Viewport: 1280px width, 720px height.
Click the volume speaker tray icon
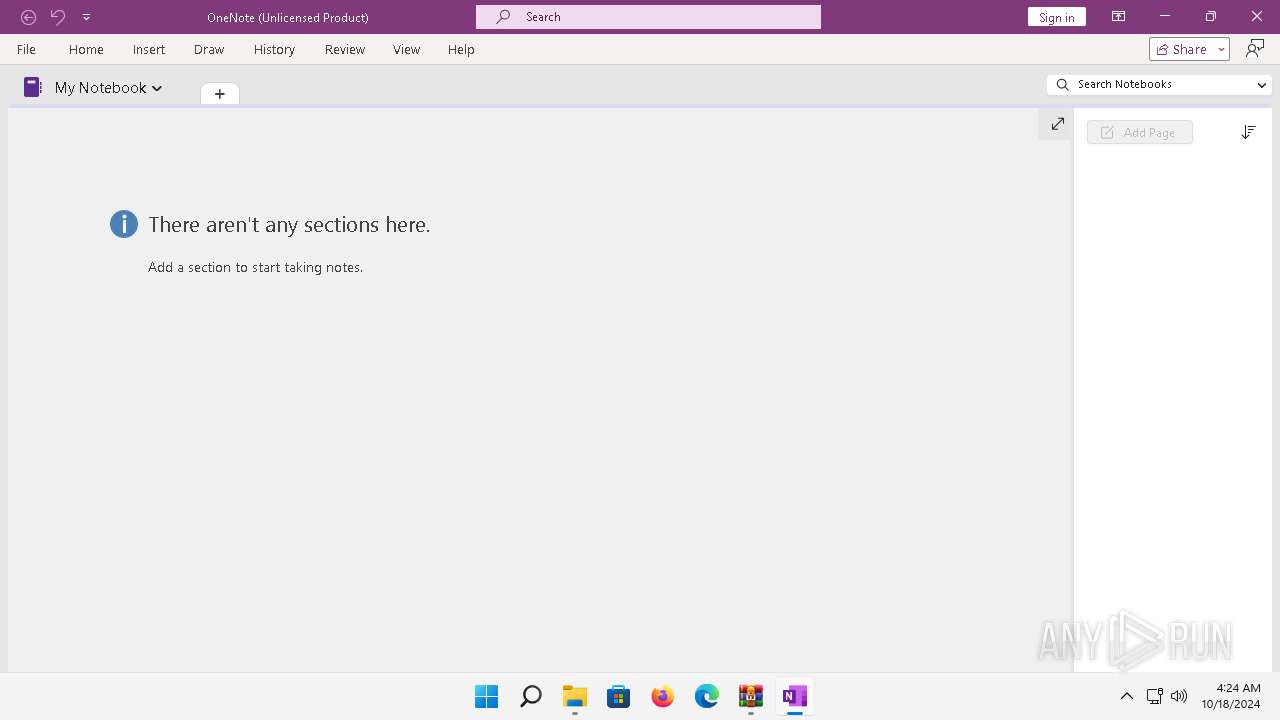pos(1179,696)
